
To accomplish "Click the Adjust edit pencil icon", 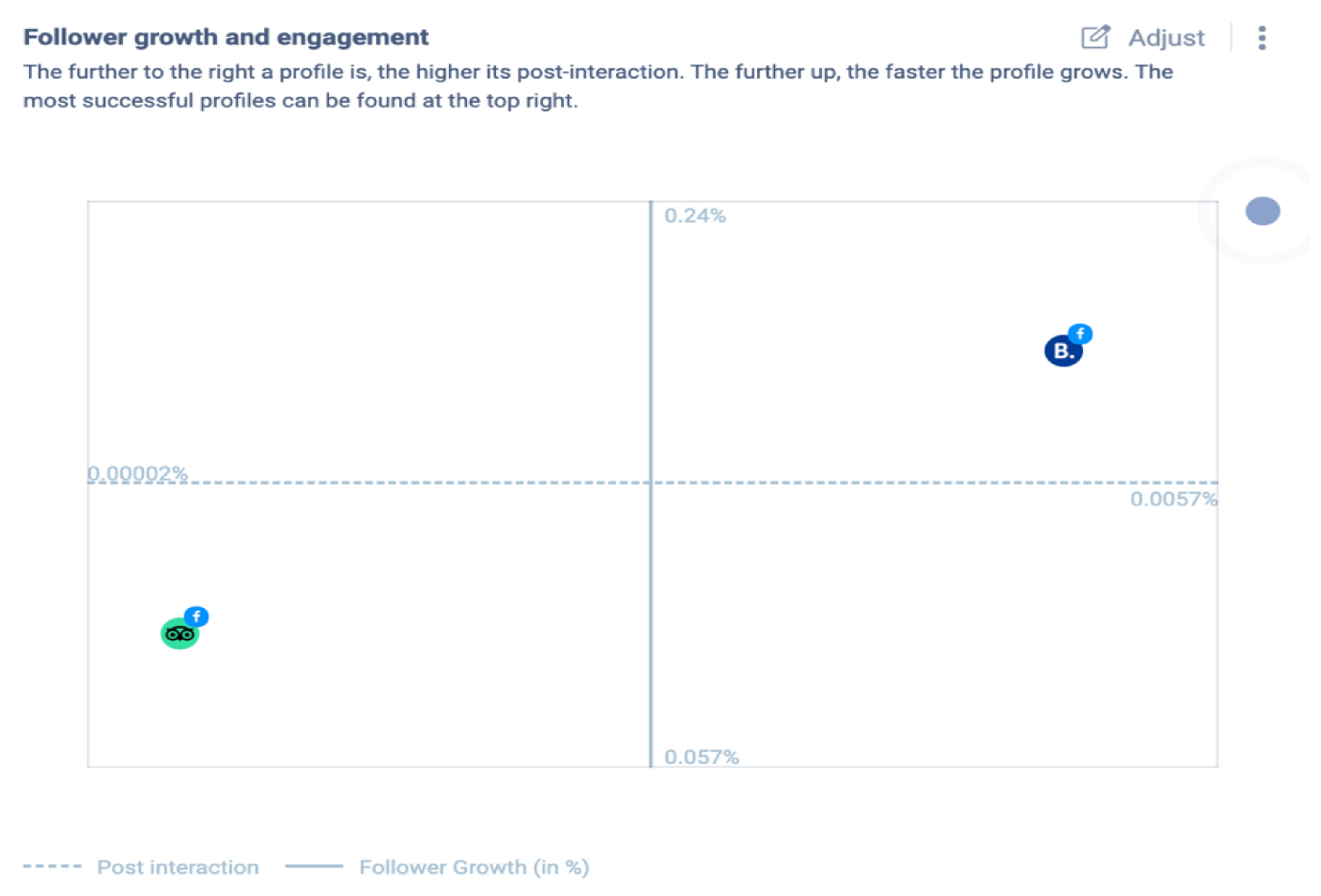I will click(1095, 38).
